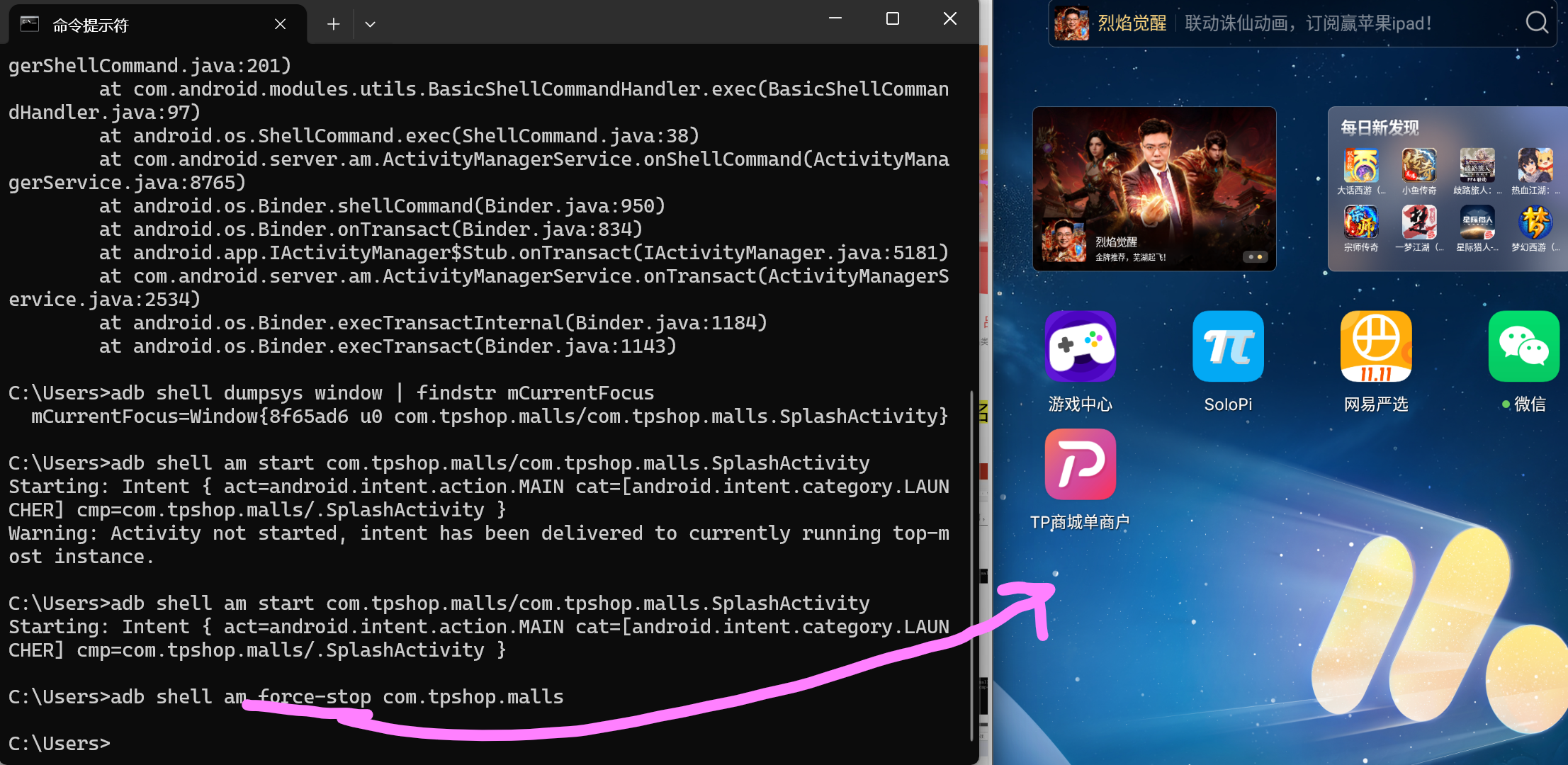Screen dimensions: 1568x765
Task: Tap the 大话西游 game icon
Action: [1361, 166]
